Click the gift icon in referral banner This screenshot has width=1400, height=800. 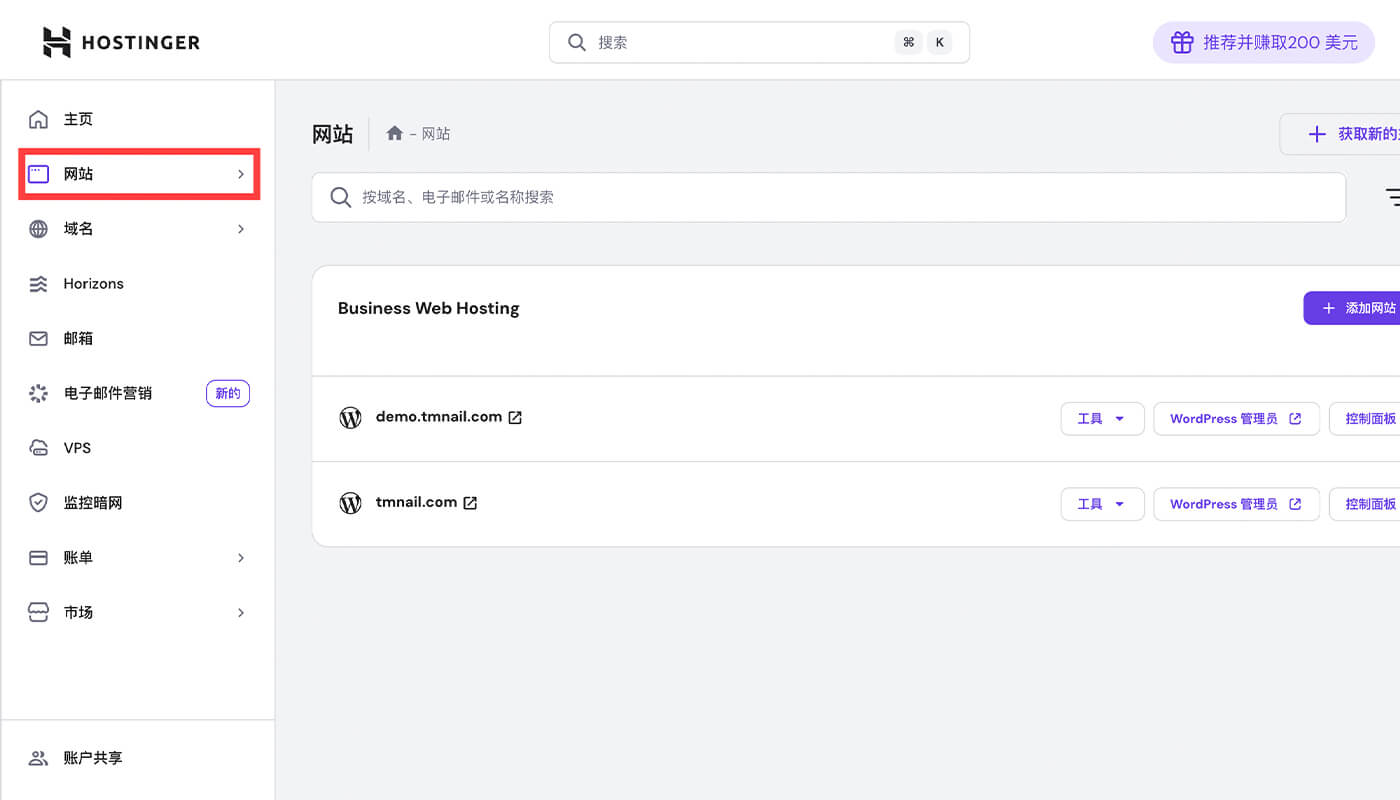coord(1182,42)
